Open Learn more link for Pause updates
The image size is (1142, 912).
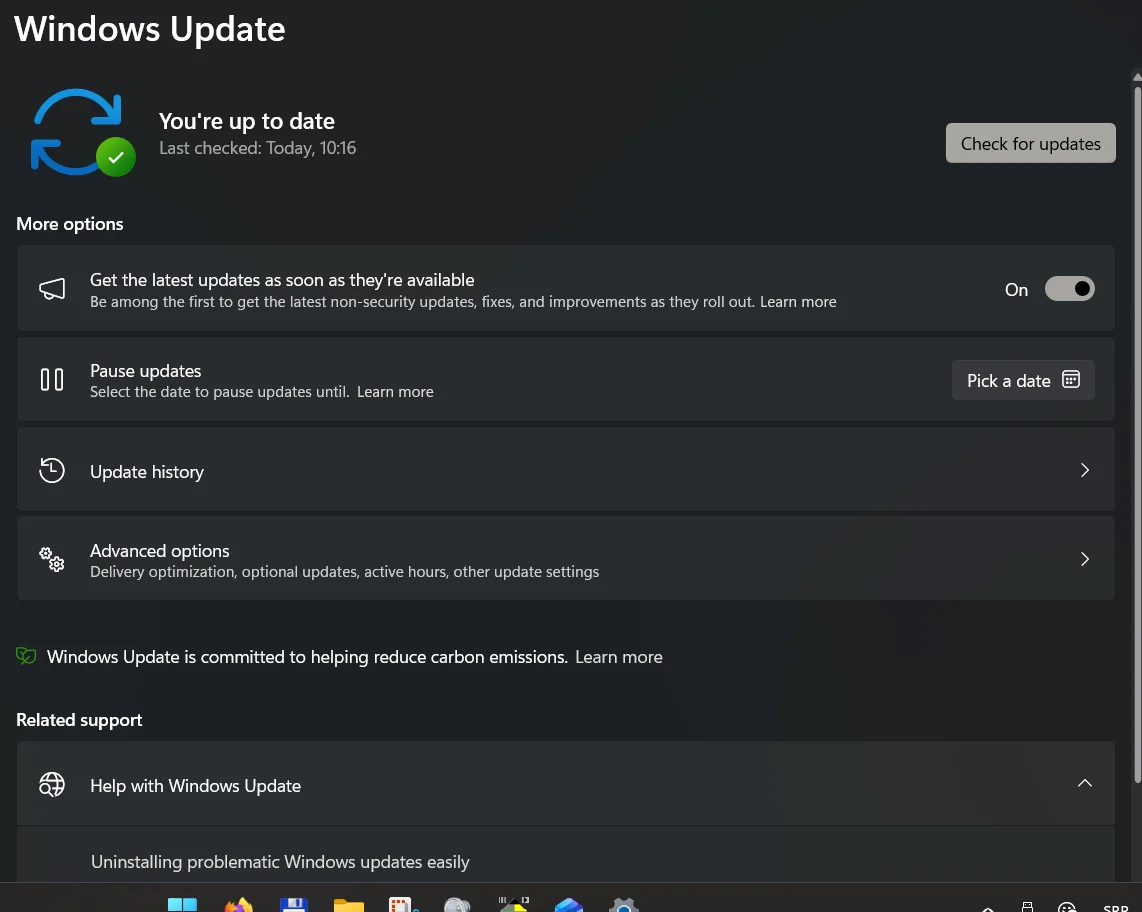[x=395, y=392]
